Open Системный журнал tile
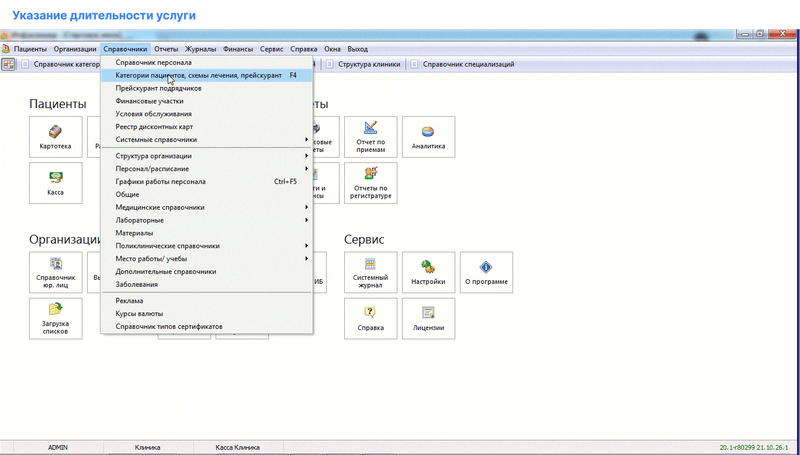800x455 pixels. (x=371, y=272)
